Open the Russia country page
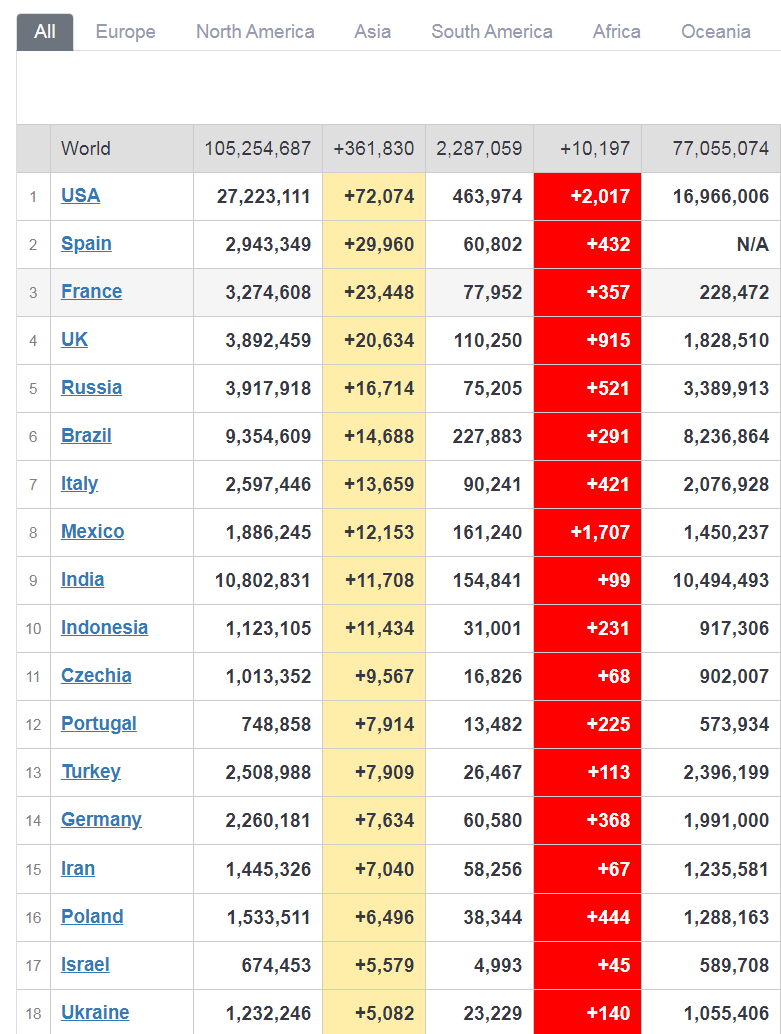 click(91, 388)
